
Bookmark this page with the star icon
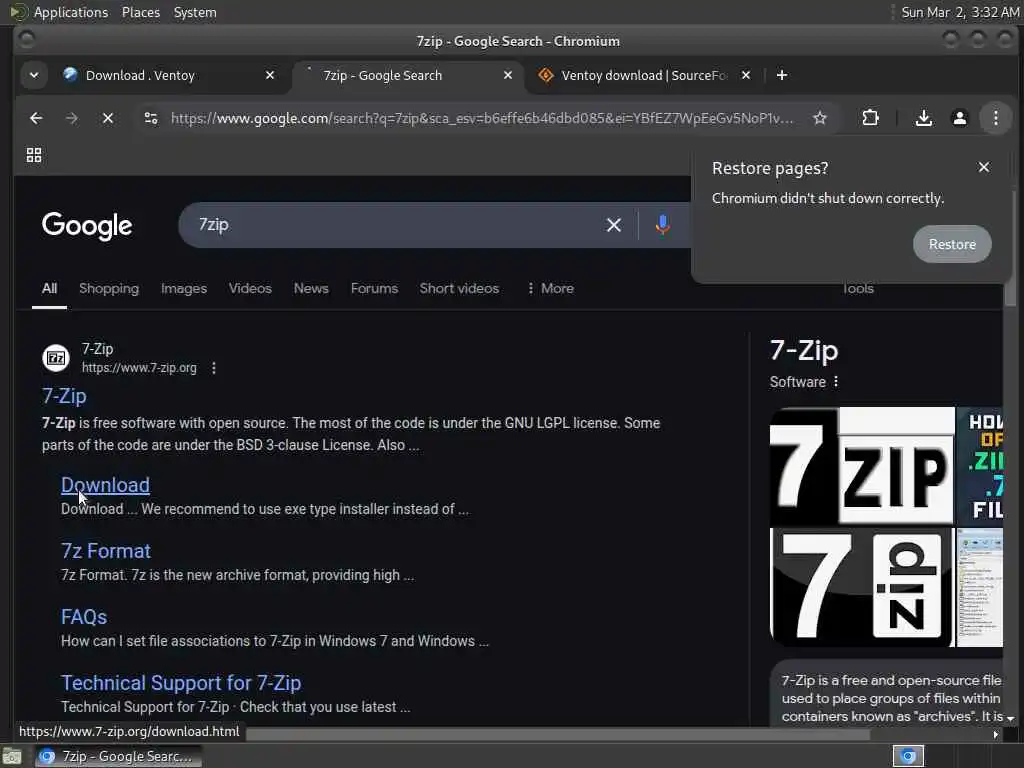pos(820,118)
